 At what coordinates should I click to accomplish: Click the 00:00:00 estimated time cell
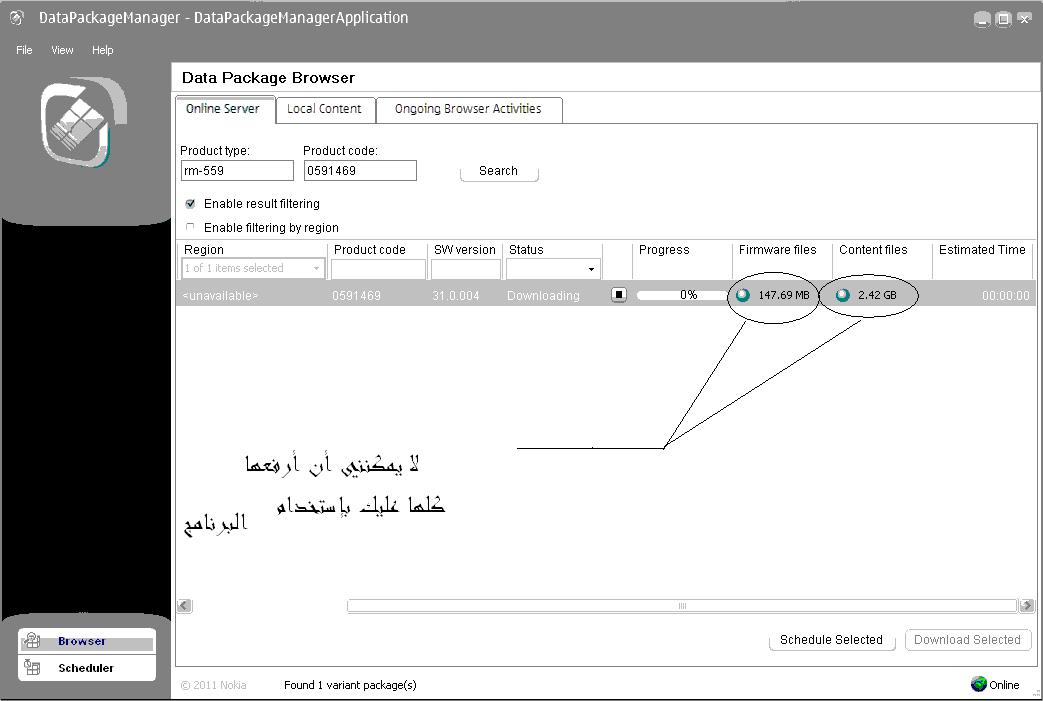click(1006, 295)
